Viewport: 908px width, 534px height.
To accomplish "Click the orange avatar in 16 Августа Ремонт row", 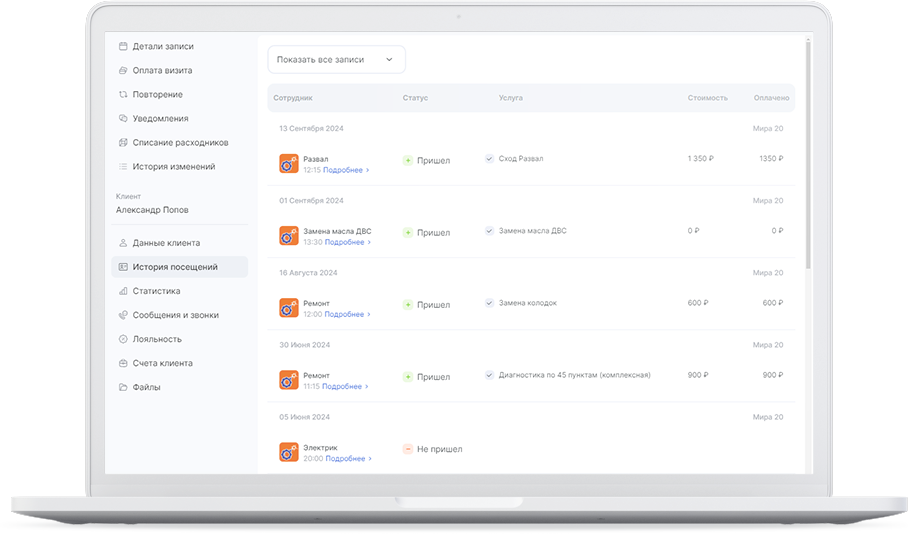I will [288, 308].
